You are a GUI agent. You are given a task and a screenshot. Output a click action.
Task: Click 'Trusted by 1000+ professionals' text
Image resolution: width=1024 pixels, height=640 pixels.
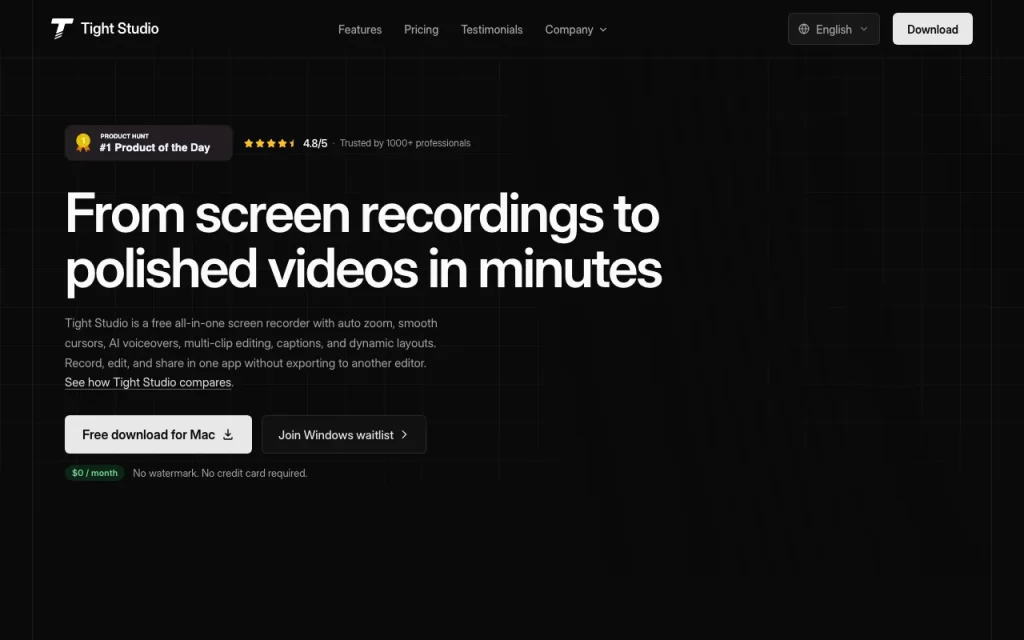[405, 143]
